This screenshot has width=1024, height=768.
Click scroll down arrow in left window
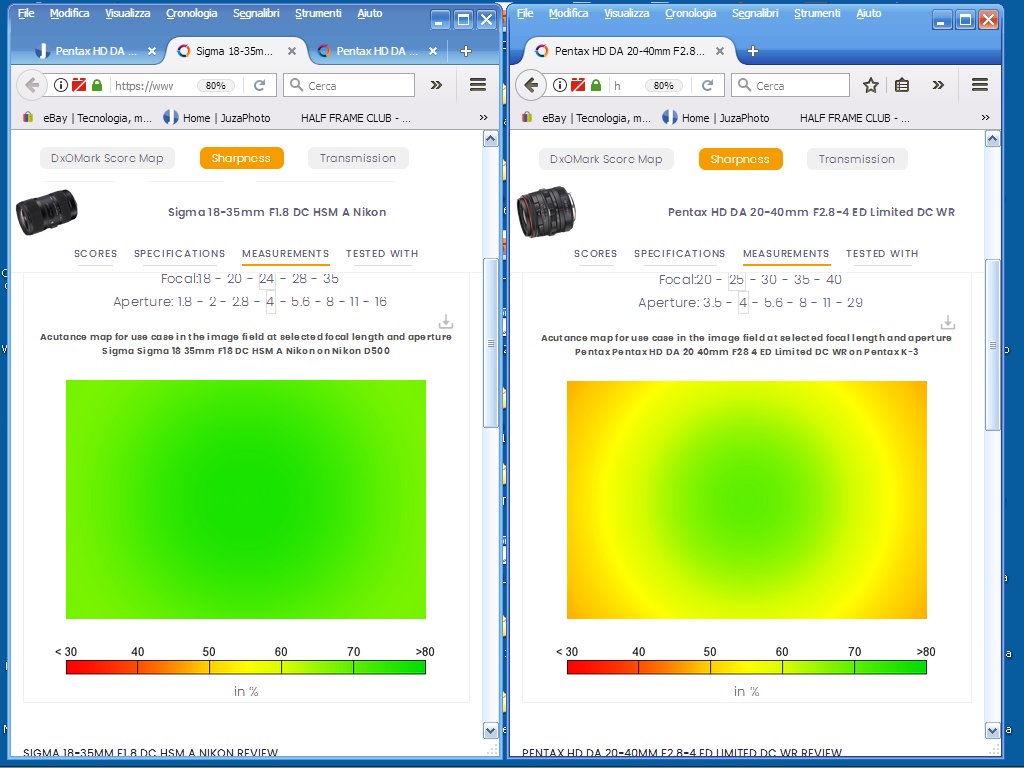coord(490,730)
